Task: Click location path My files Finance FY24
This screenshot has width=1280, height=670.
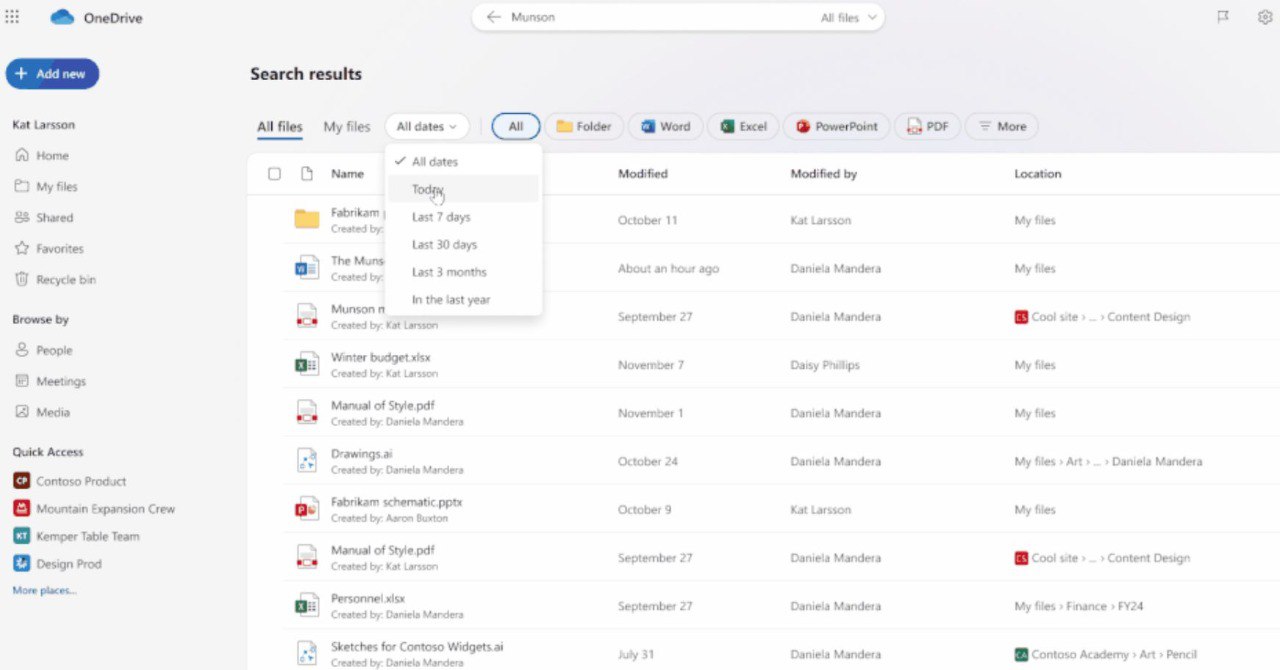Action: tap(1078, 606)
